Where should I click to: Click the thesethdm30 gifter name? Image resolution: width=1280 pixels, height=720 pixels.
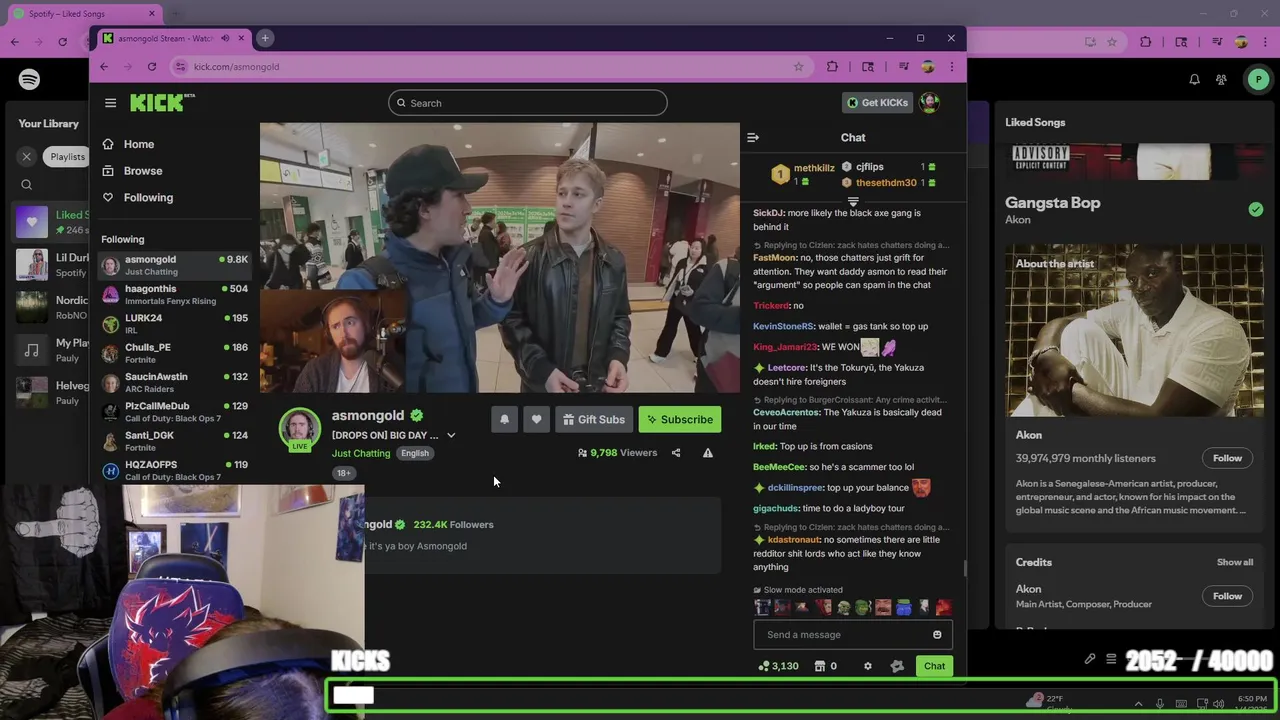(x=886, y=183)
